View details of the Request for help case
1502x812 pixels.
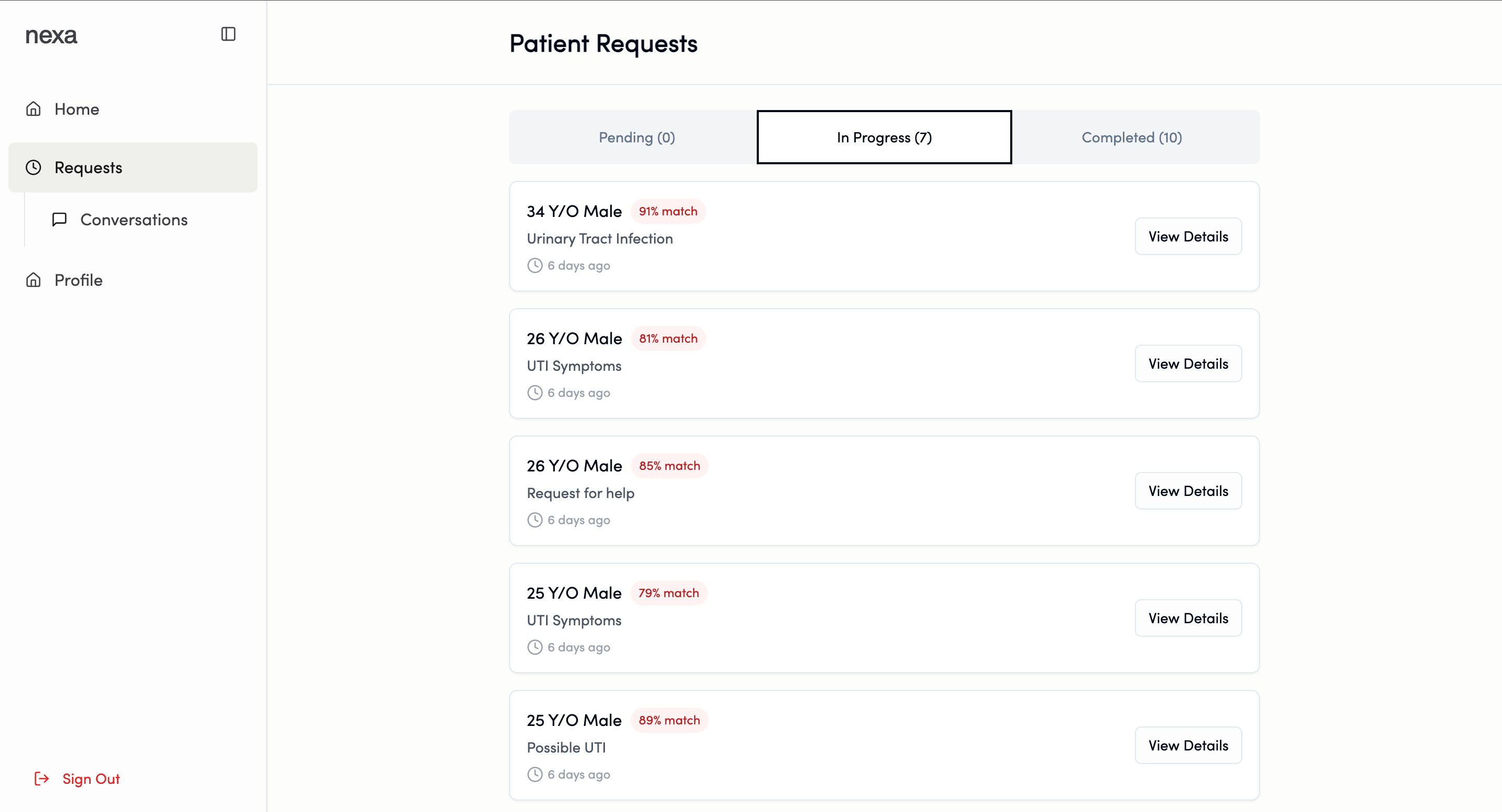[x=1189, y=491]
